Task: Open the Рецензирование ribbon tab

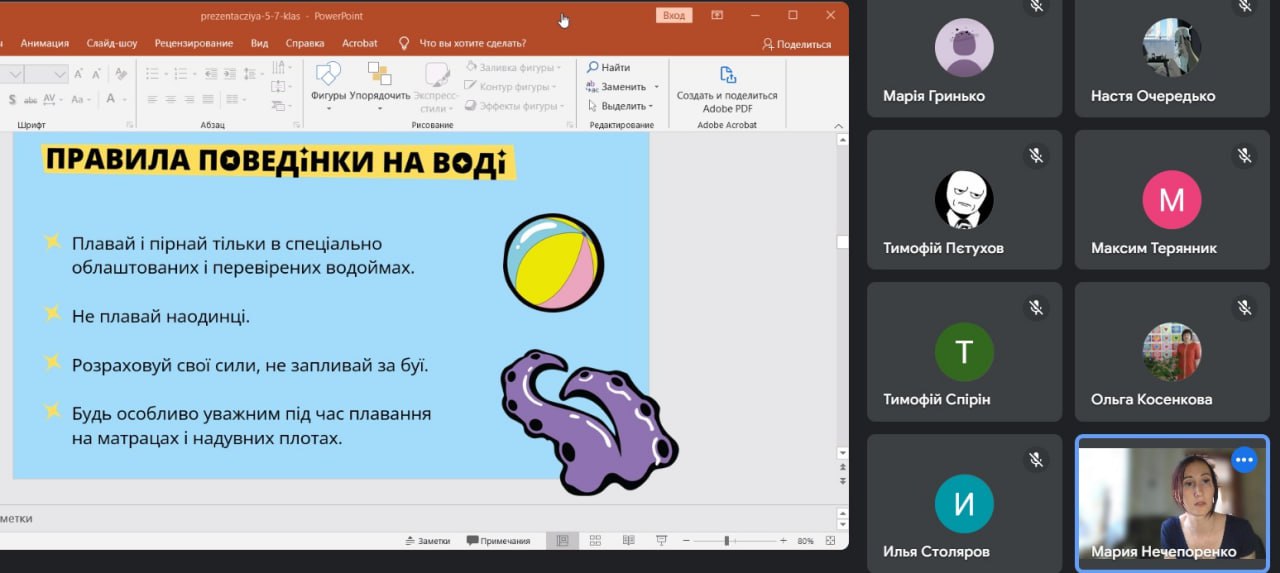Action: point(194,43)
